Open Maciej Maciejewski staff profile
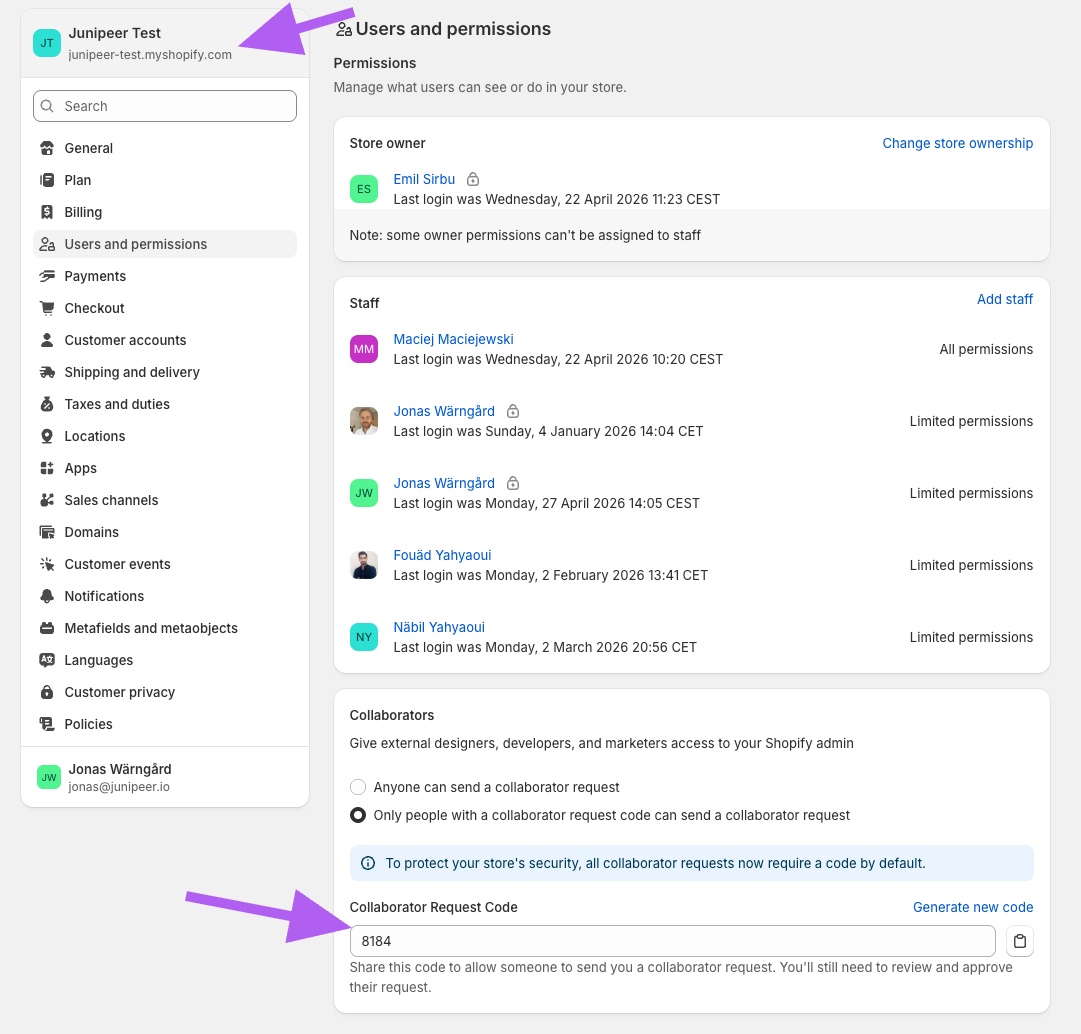 click(453, 339)
